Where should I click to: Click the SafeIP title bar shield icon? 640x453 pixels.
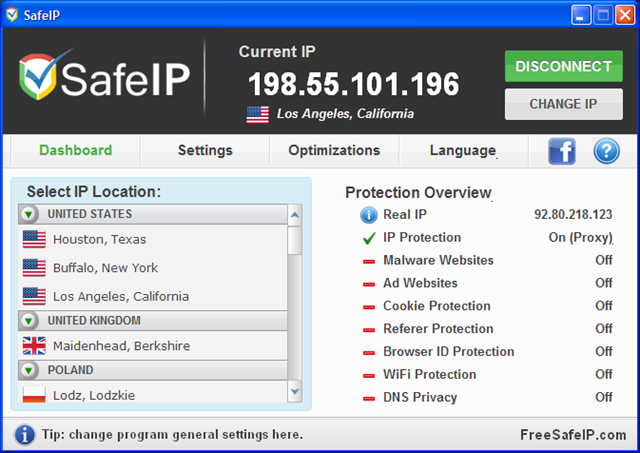coord(12,15)
